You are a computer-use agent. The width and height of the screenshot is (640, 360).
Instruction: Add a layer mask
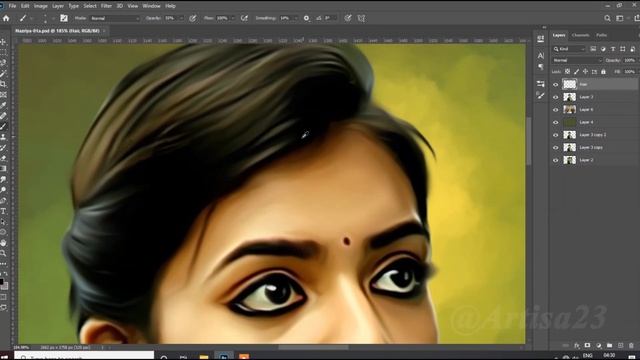(x=587, y=346)
